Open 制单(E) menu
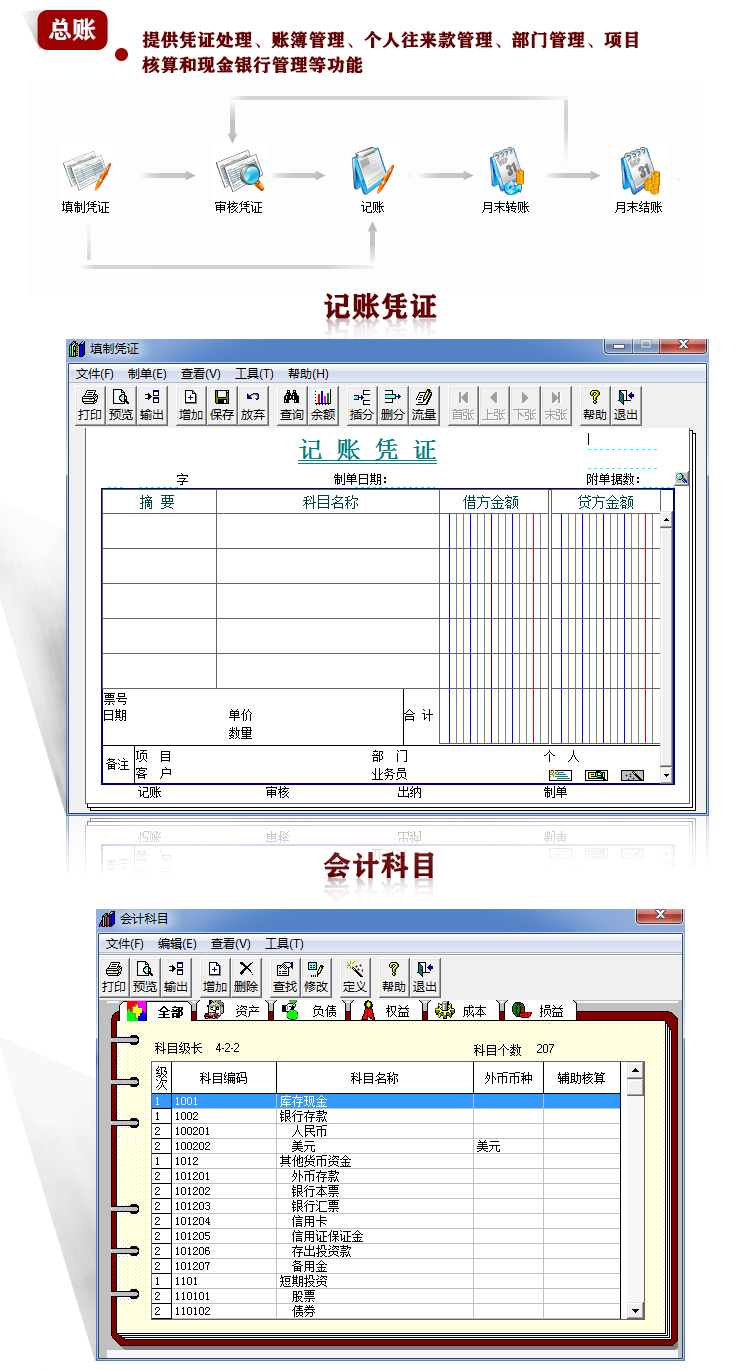750x1370 pixels. 147,373
